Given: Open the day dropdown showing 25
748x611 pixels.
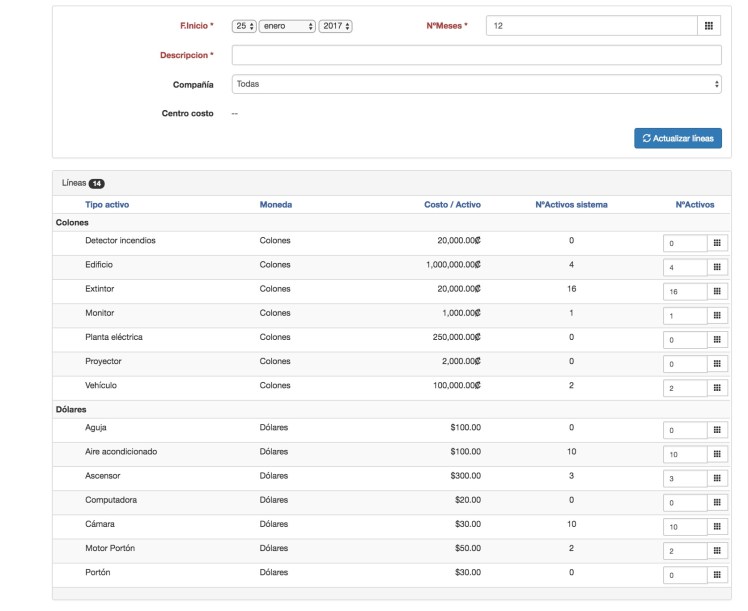Looking at the screenshot, I should tap(244, 25).
